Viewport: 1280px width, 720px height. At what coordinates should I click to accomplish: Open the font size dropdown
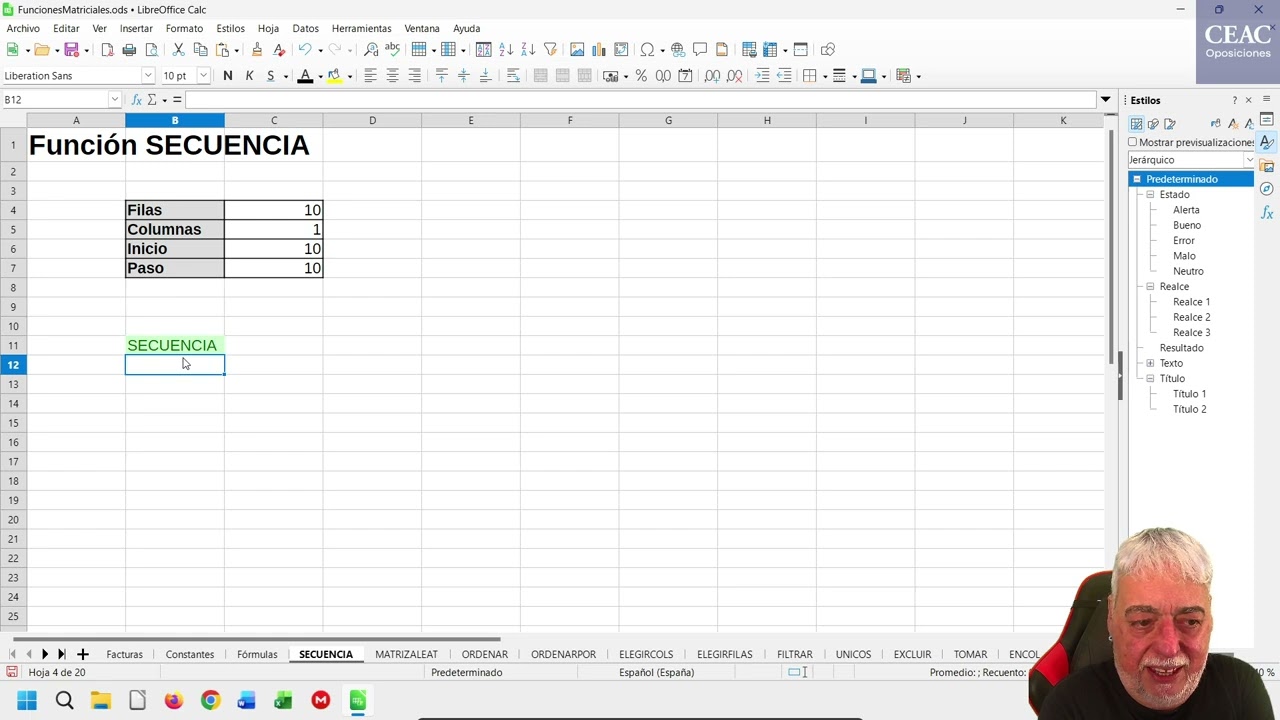[x=203, y=75]
